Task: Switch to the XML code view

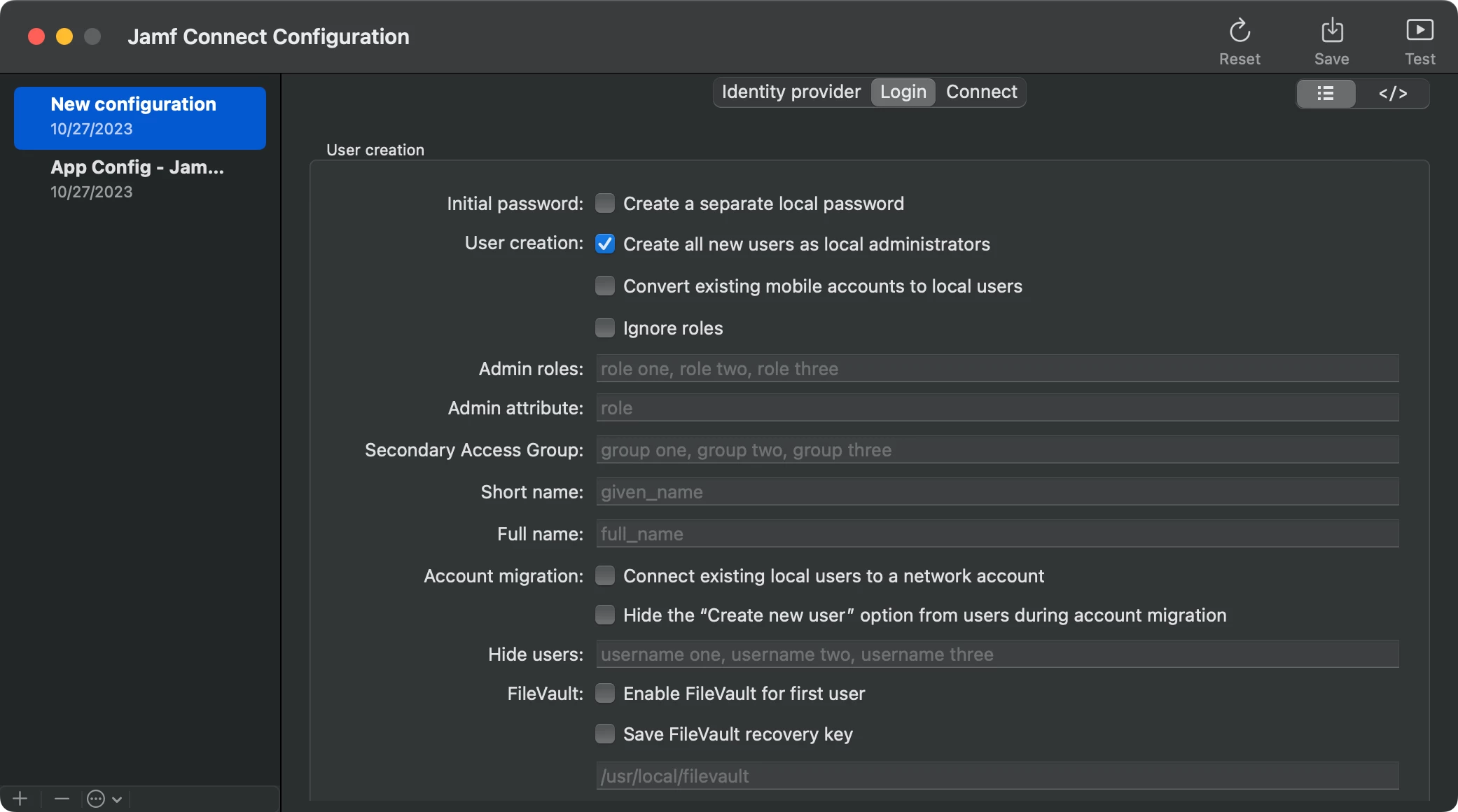Action: pyautogui.click(x=1392, y=93)
